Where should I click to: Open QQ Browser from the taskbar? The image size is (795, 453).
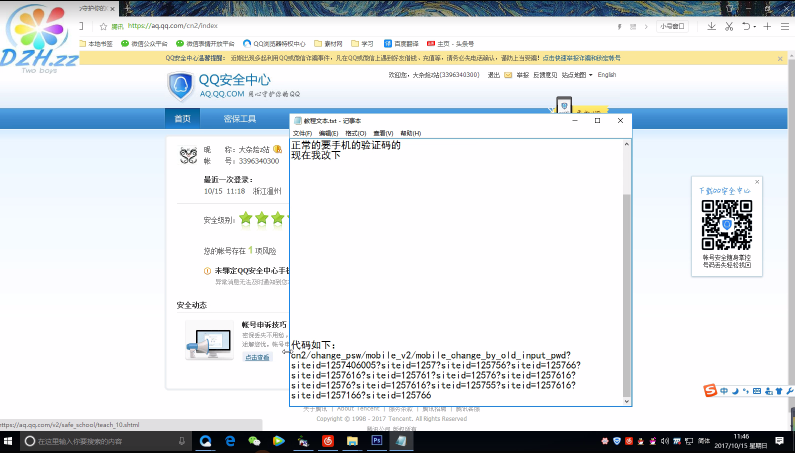click(x=205, y=441)
